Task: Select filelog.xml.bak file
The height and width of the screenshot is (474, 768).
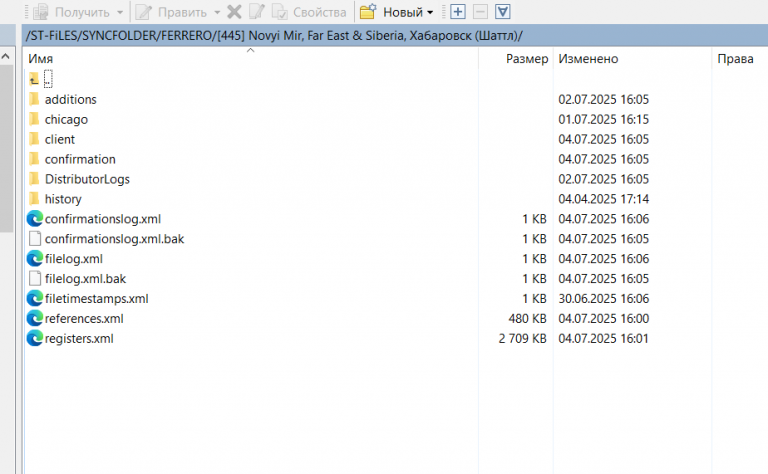Action: [85, 279]
